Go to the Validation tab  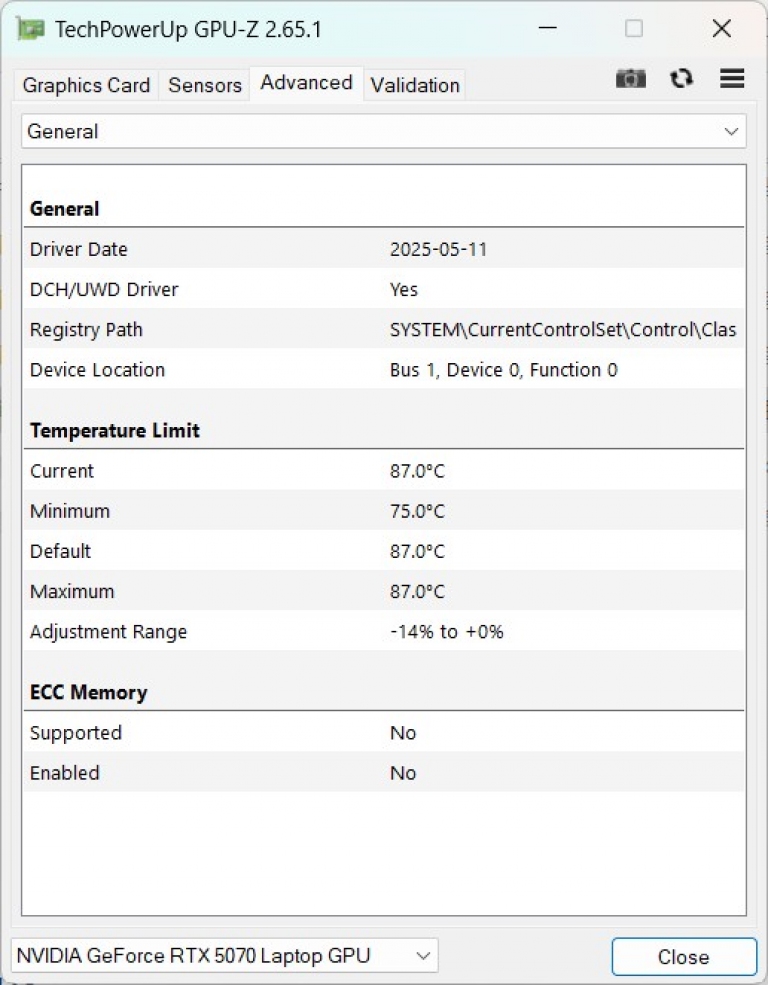pos(415,85)
